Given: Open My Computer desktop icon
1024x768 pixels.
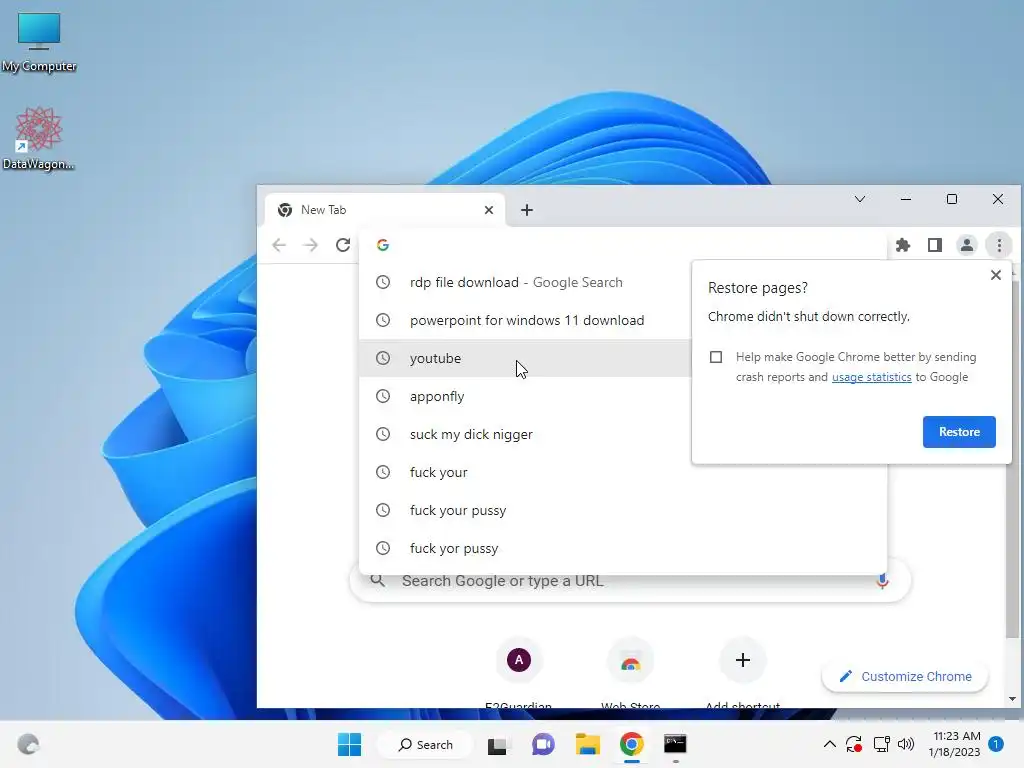Looking at the screenshot, I should click(39, 42).
